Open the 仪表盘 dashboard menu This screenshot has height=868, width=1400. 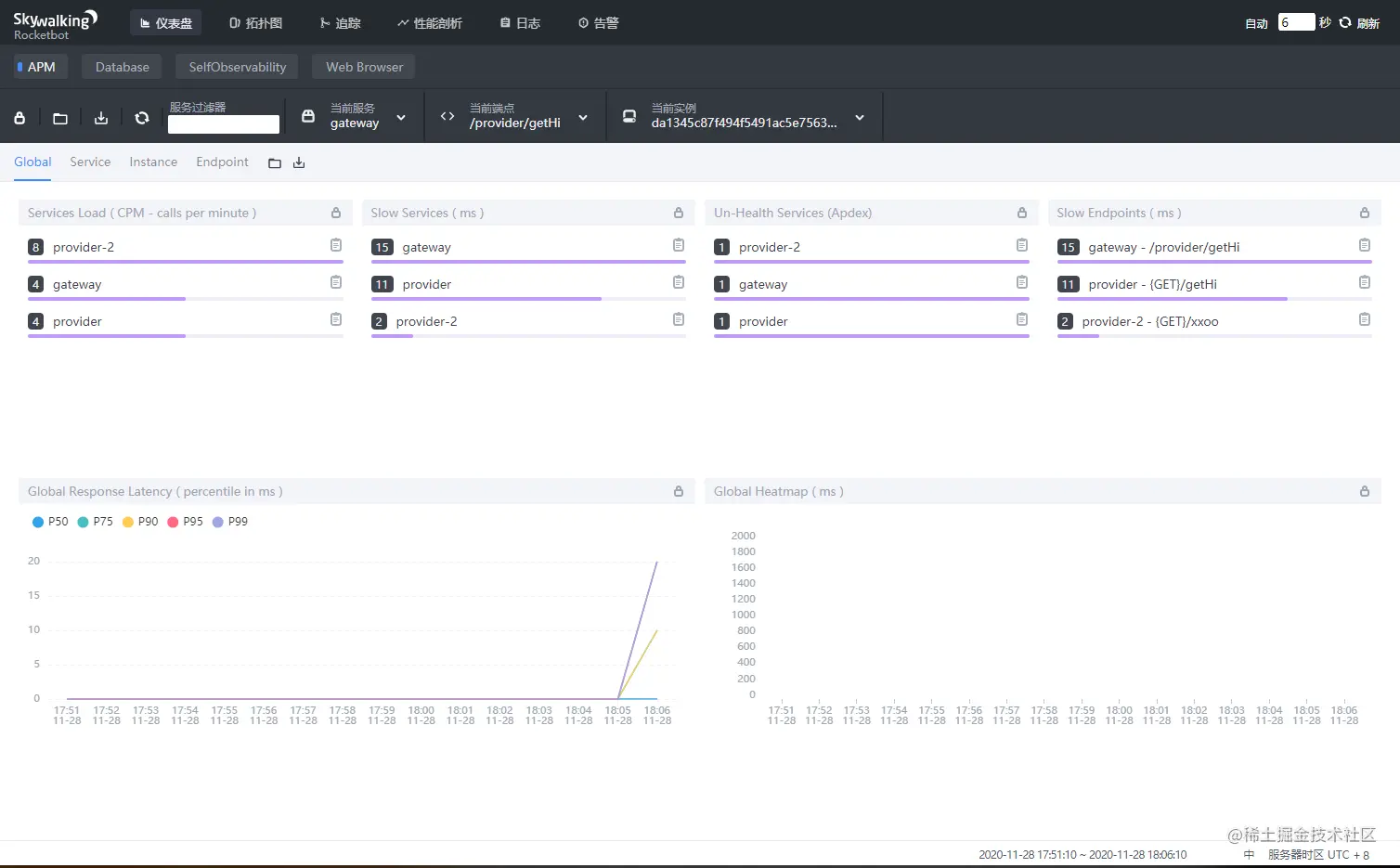click(166, 23)
